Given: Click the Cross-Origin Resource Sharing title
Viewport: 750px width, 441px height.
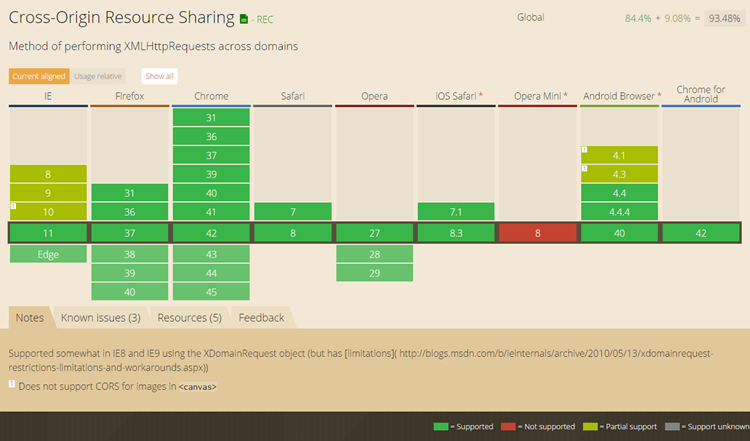Looking at the screenshot, I should coord(121,17).
